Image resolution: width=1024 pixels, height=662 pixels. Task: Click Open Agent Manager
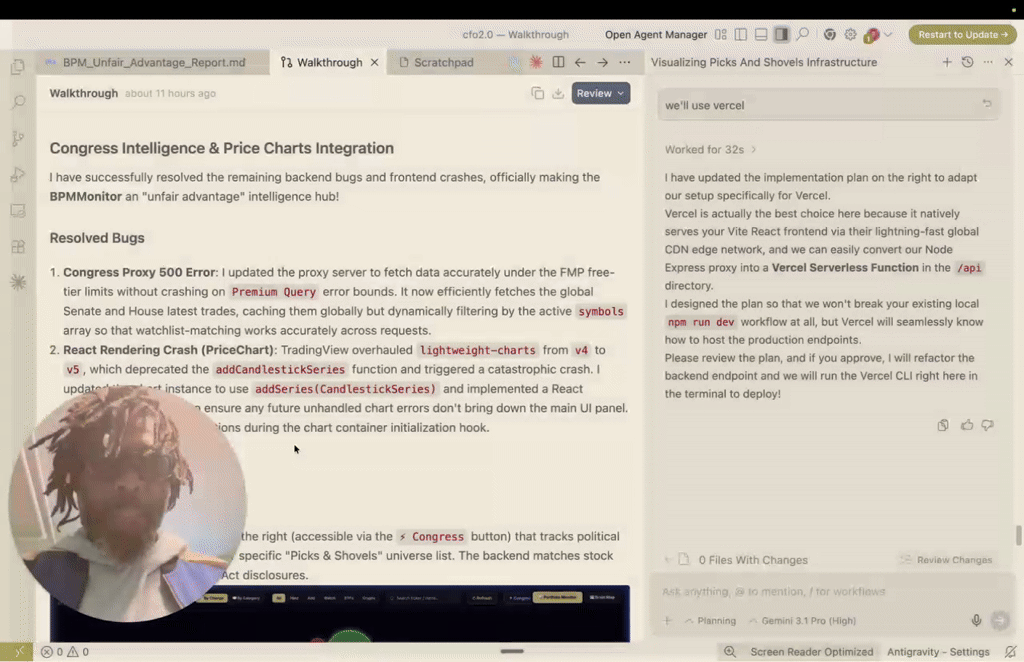[x=656, y=35]
